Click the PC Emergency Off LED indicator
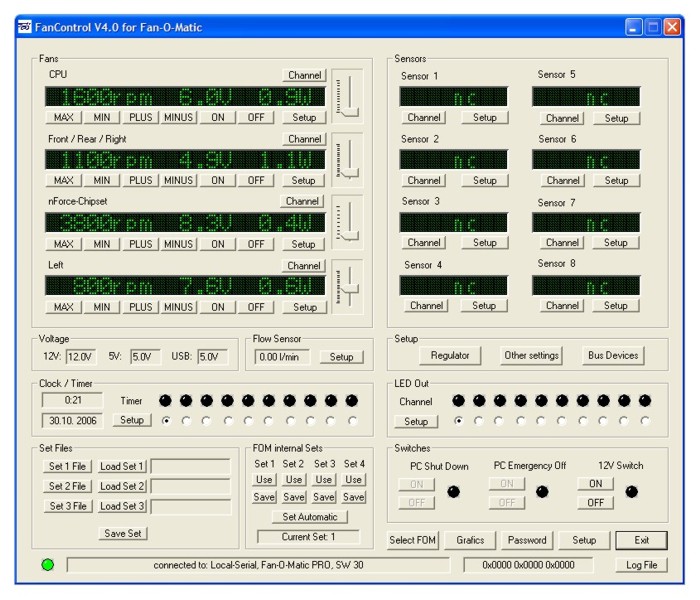The width and height of the screenshot is (700, 600). coord(542,492)
